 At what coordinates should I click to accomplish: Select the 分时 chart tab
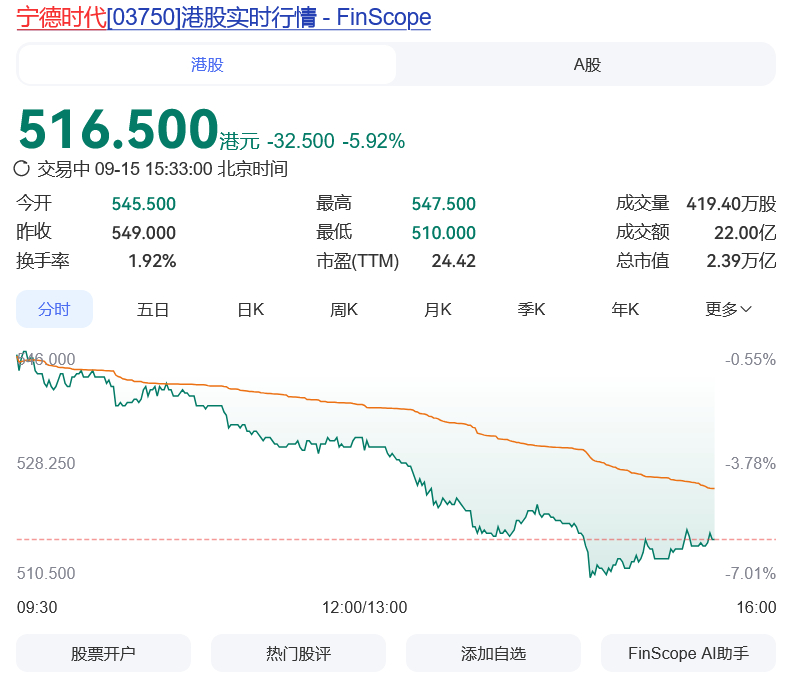tap(54, 309)
